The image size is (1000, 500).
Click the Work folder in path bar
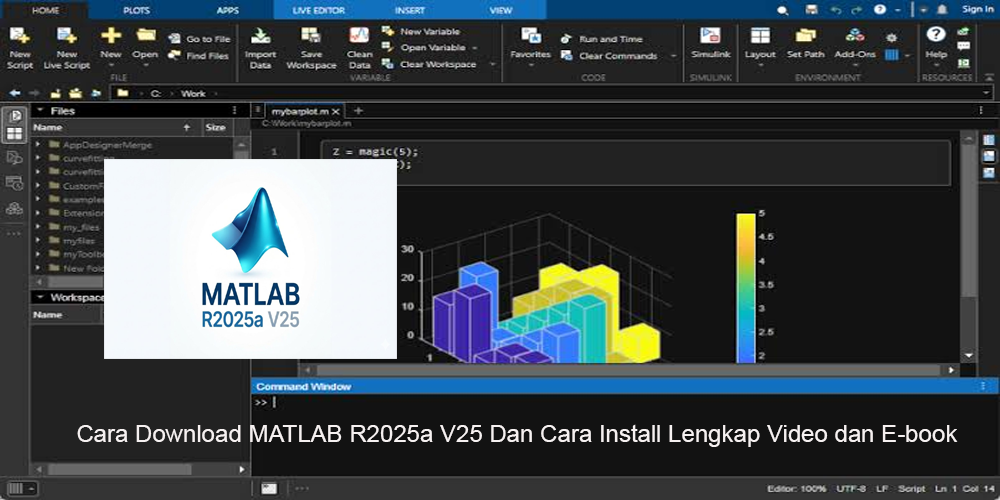click(x=193, y=93)
